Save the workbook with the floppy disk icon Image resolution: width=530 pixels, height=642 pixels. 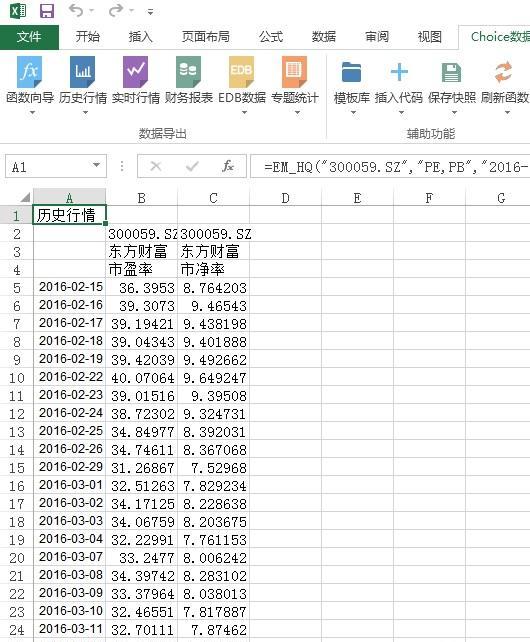pyautogui.click(x=47, y=11)
